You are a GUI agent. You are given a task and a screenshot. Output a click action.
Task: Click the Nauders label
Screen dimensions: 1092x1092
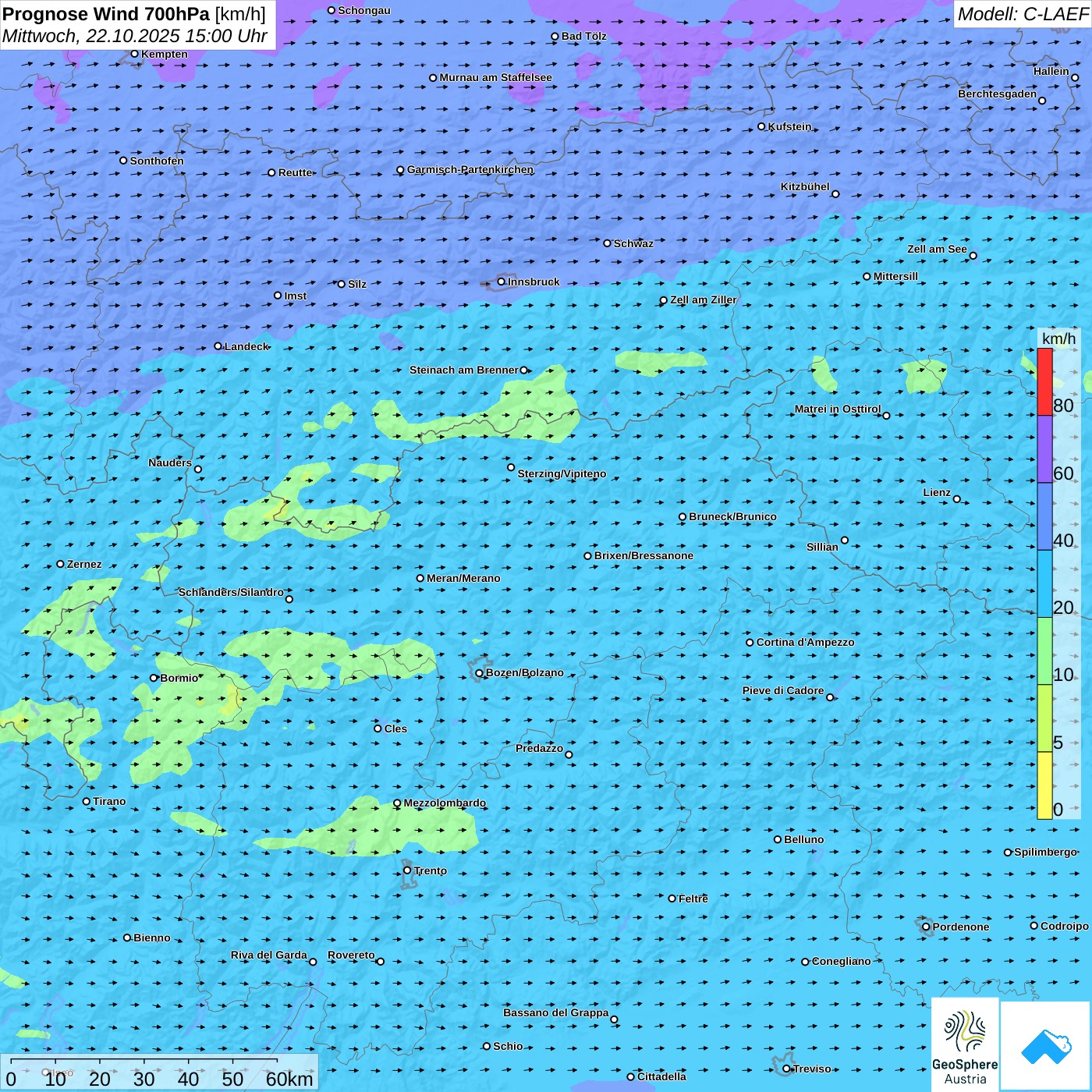tap(170, 463)
